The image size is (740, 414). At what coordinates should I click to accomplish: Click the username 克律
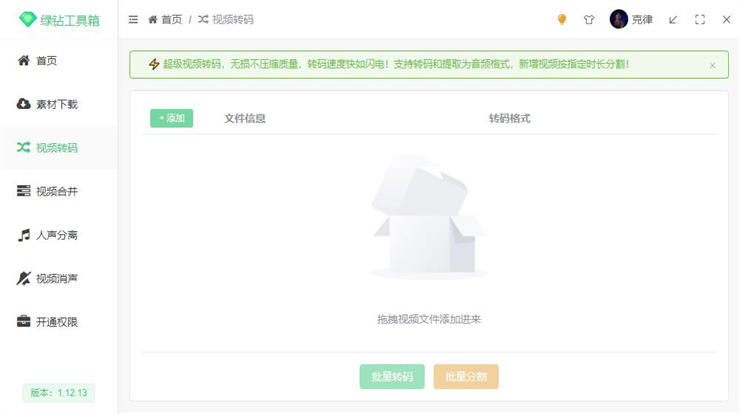click(x=642, y=19)
